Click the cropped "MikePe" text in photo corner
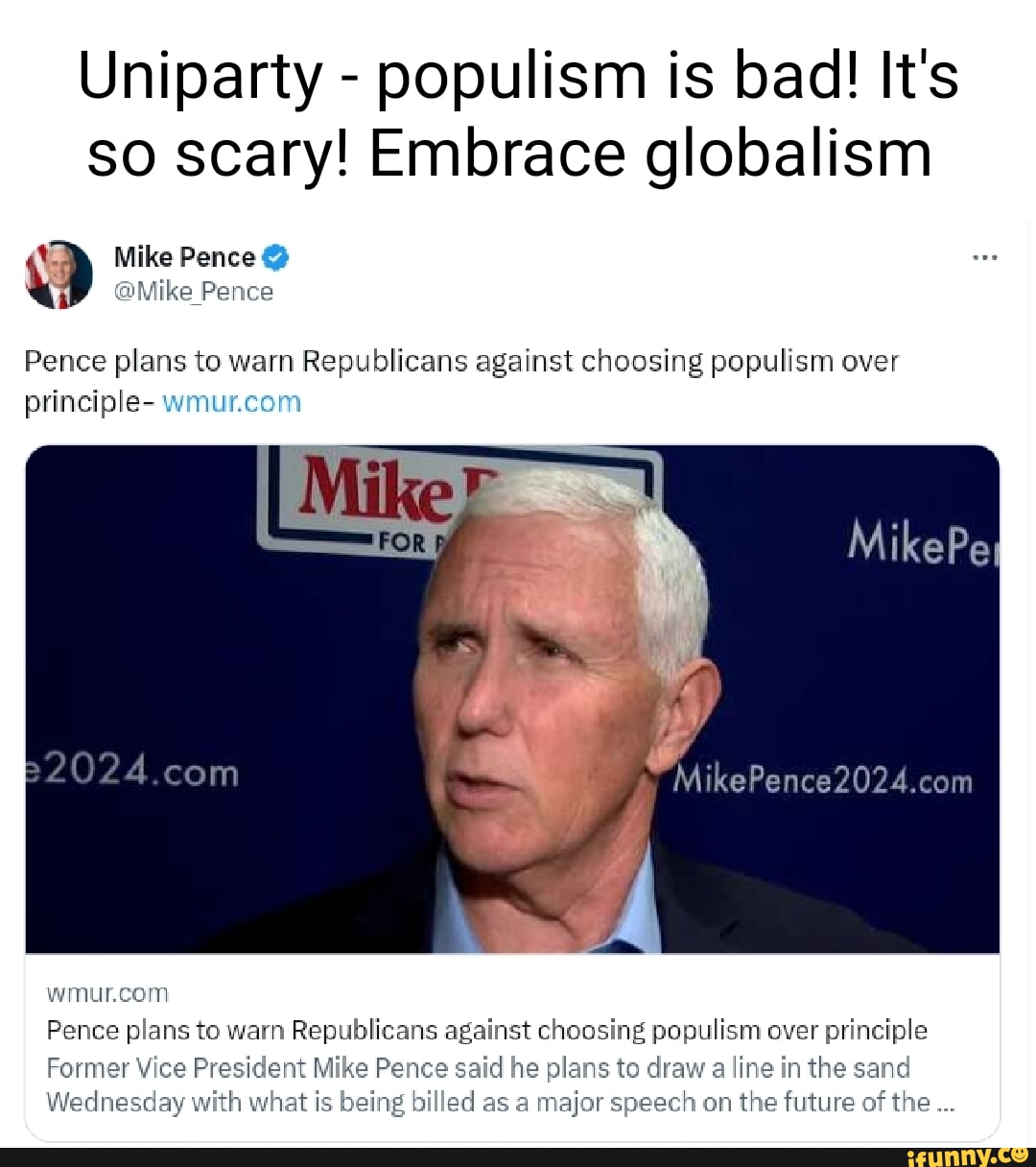 (919, 546)
